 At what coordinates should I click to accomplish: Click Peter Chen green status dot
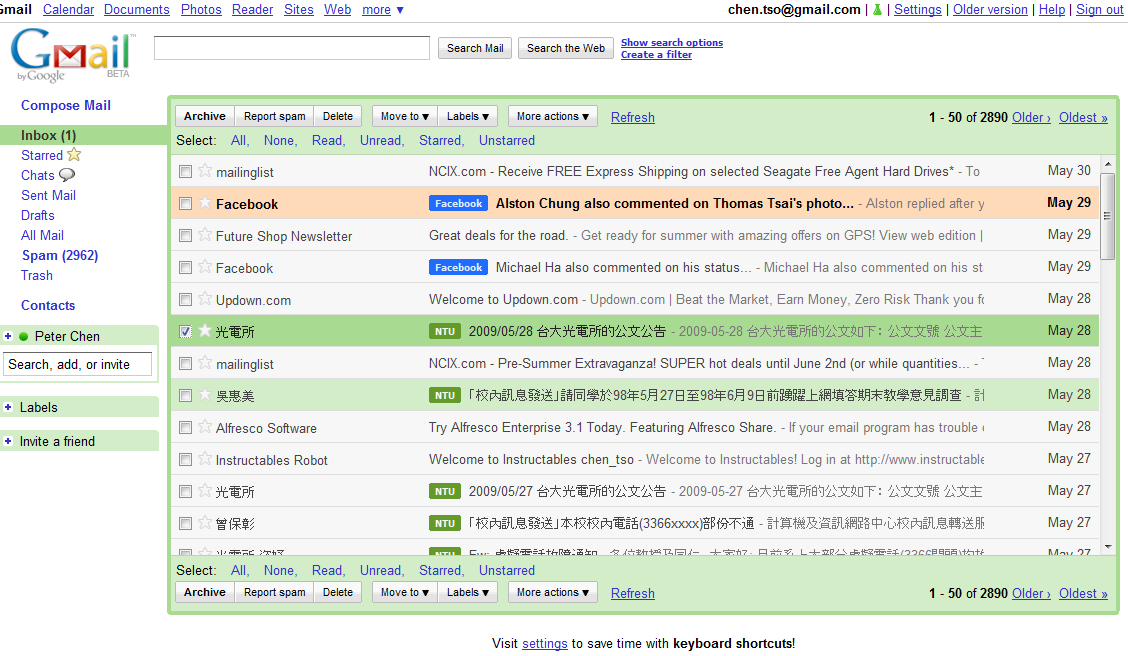pos(24,336)
